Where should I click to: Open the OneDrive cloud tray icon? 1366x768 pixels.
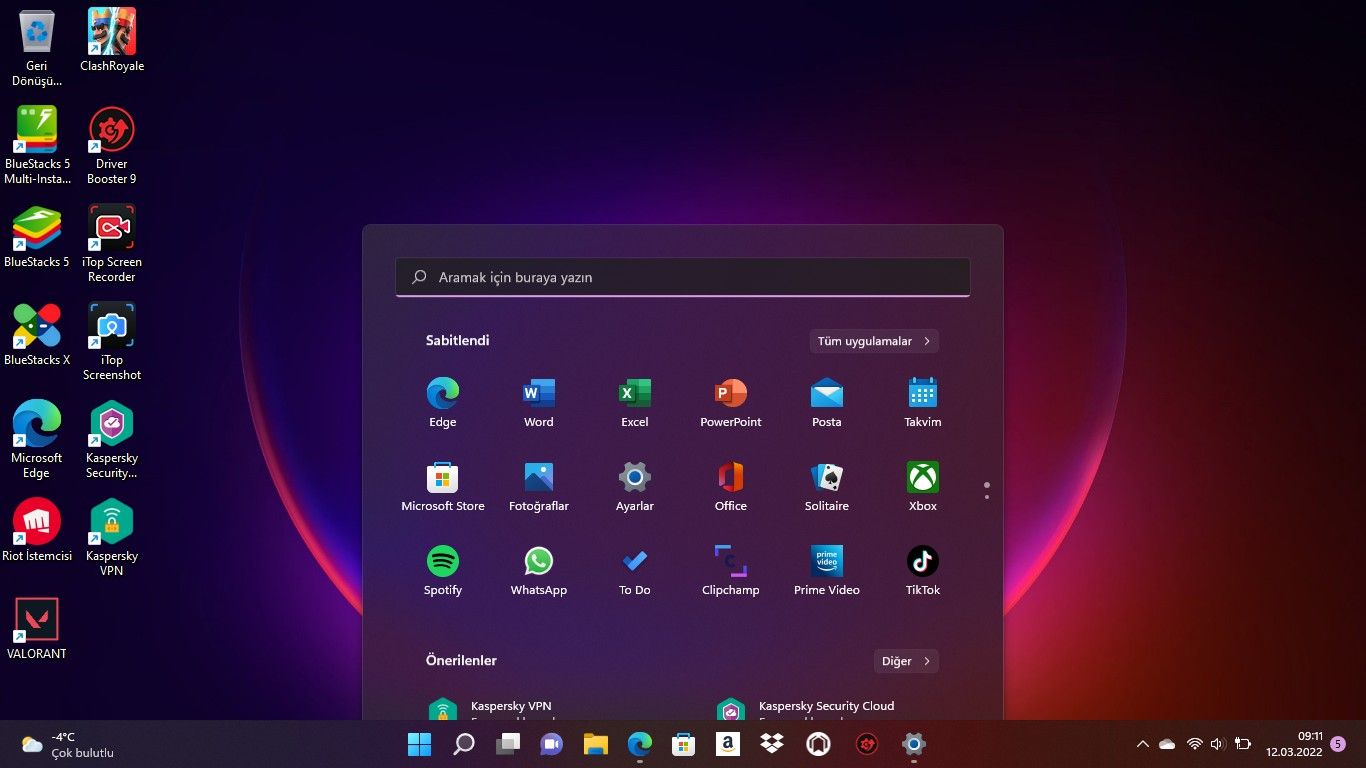coord(1167,744)
